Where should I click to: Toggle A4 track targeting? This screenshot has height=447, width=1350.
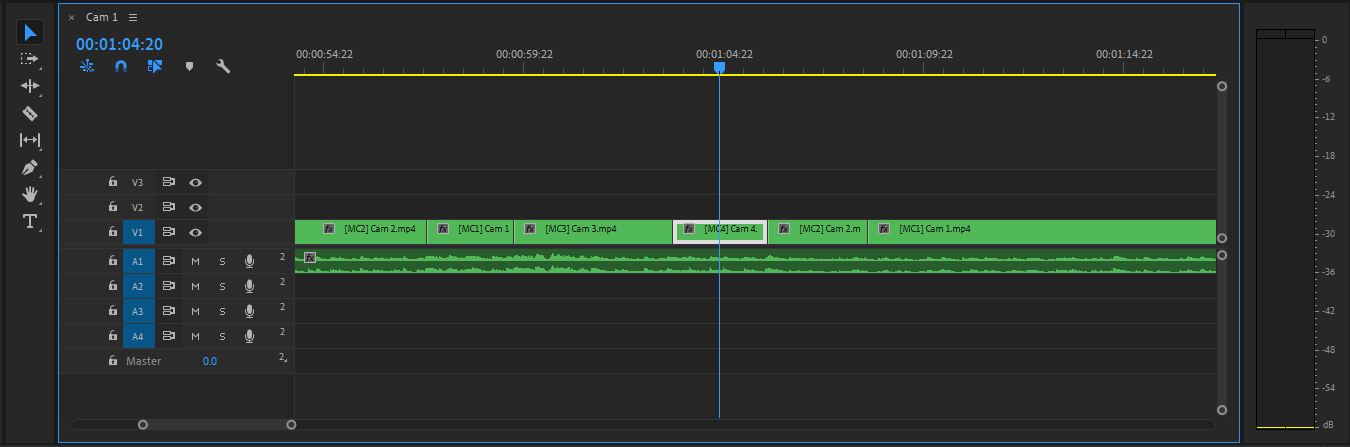[138, 336]
